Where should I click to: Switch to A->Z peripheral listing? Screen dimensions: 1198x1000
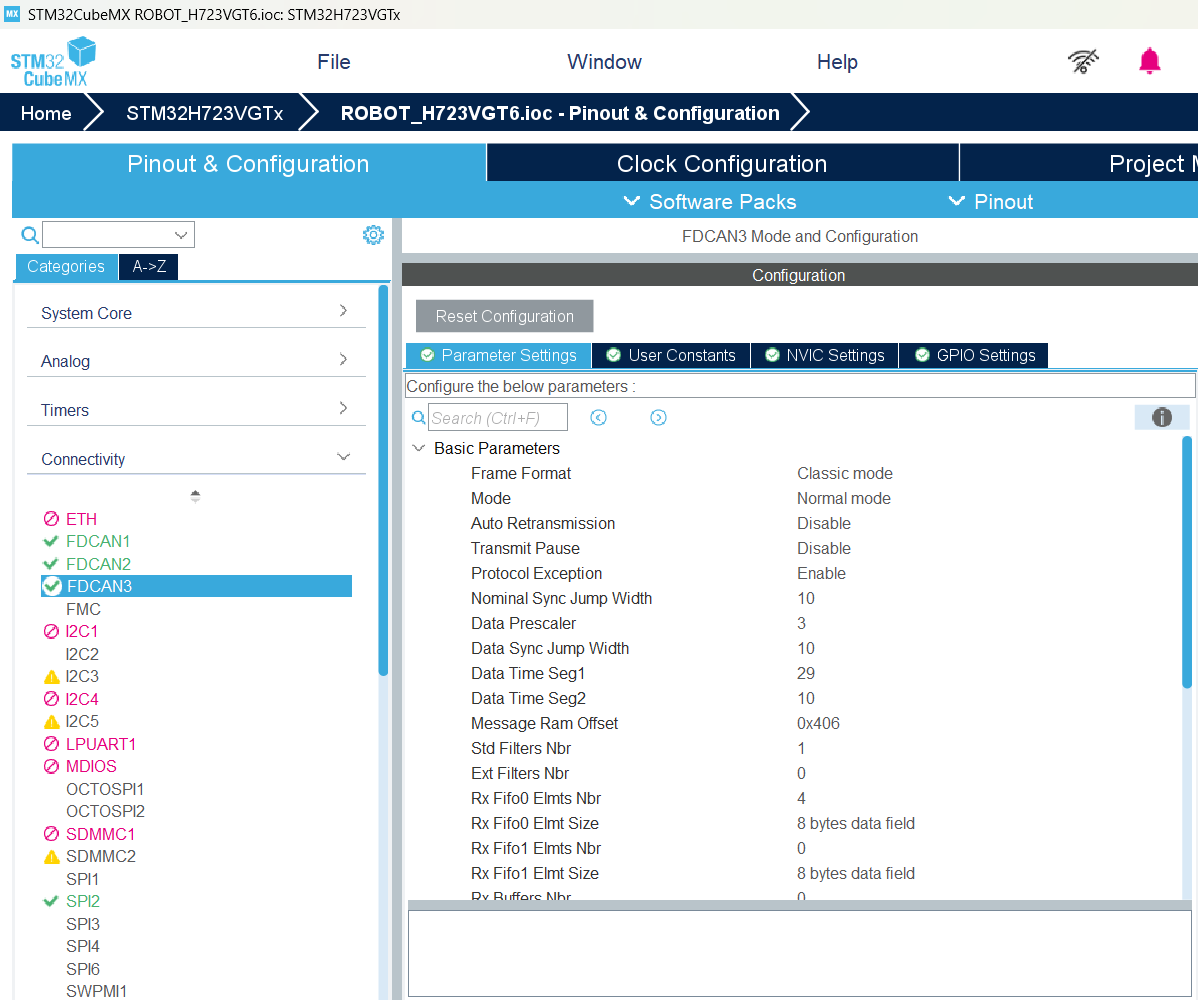coord(149,267)
